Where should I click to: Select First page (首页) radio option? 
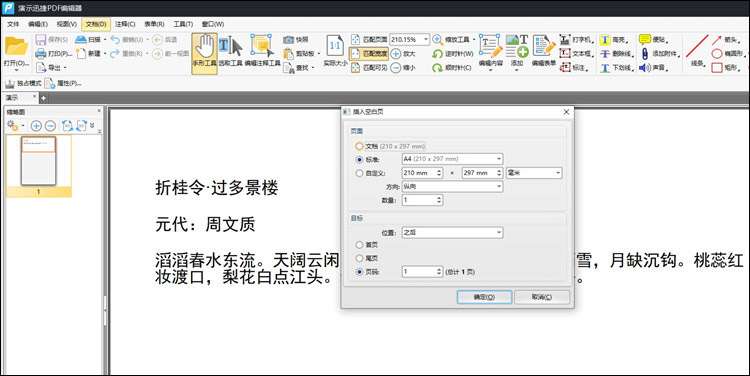click(359, 244)
